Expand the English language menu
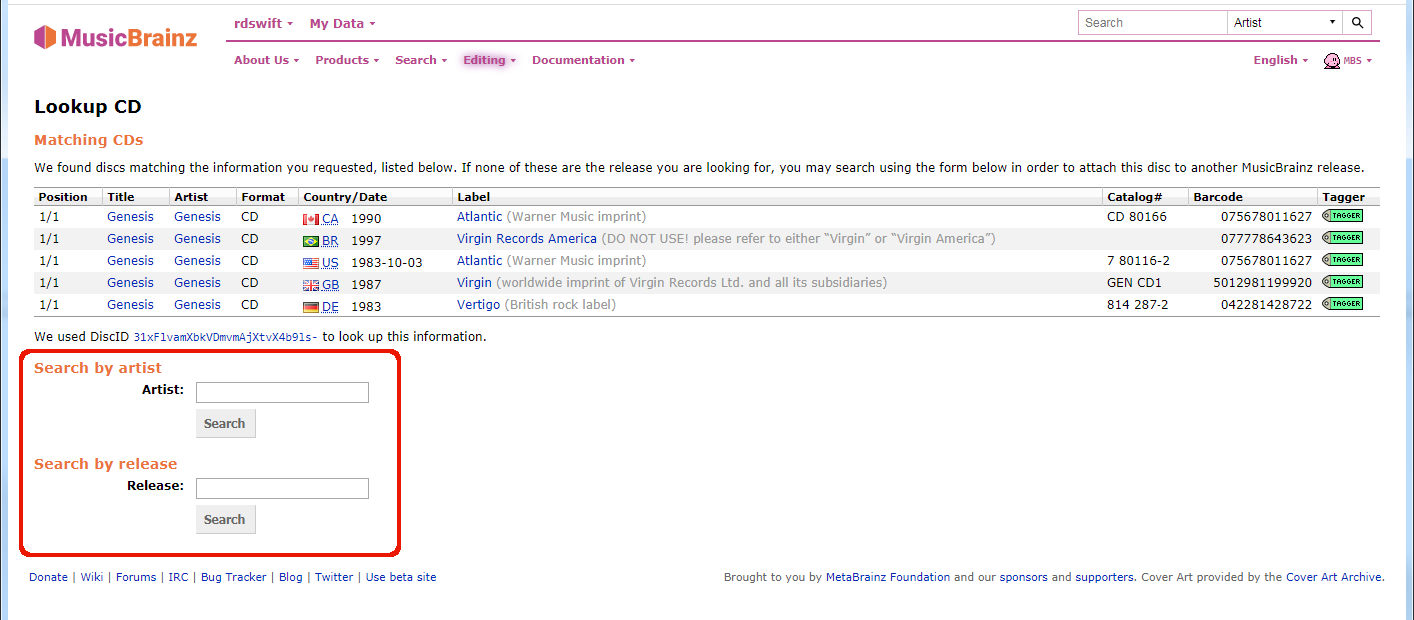The width and height of the screenshot is (1414, 620). click(x=1281, y=60)
